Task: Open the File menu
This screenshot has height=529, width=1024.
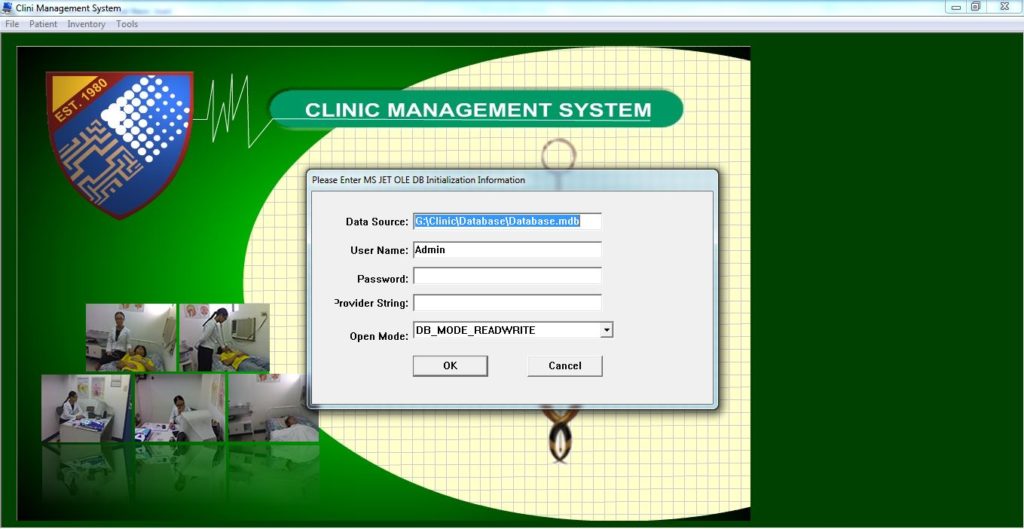Action: (x=12, y=24)
